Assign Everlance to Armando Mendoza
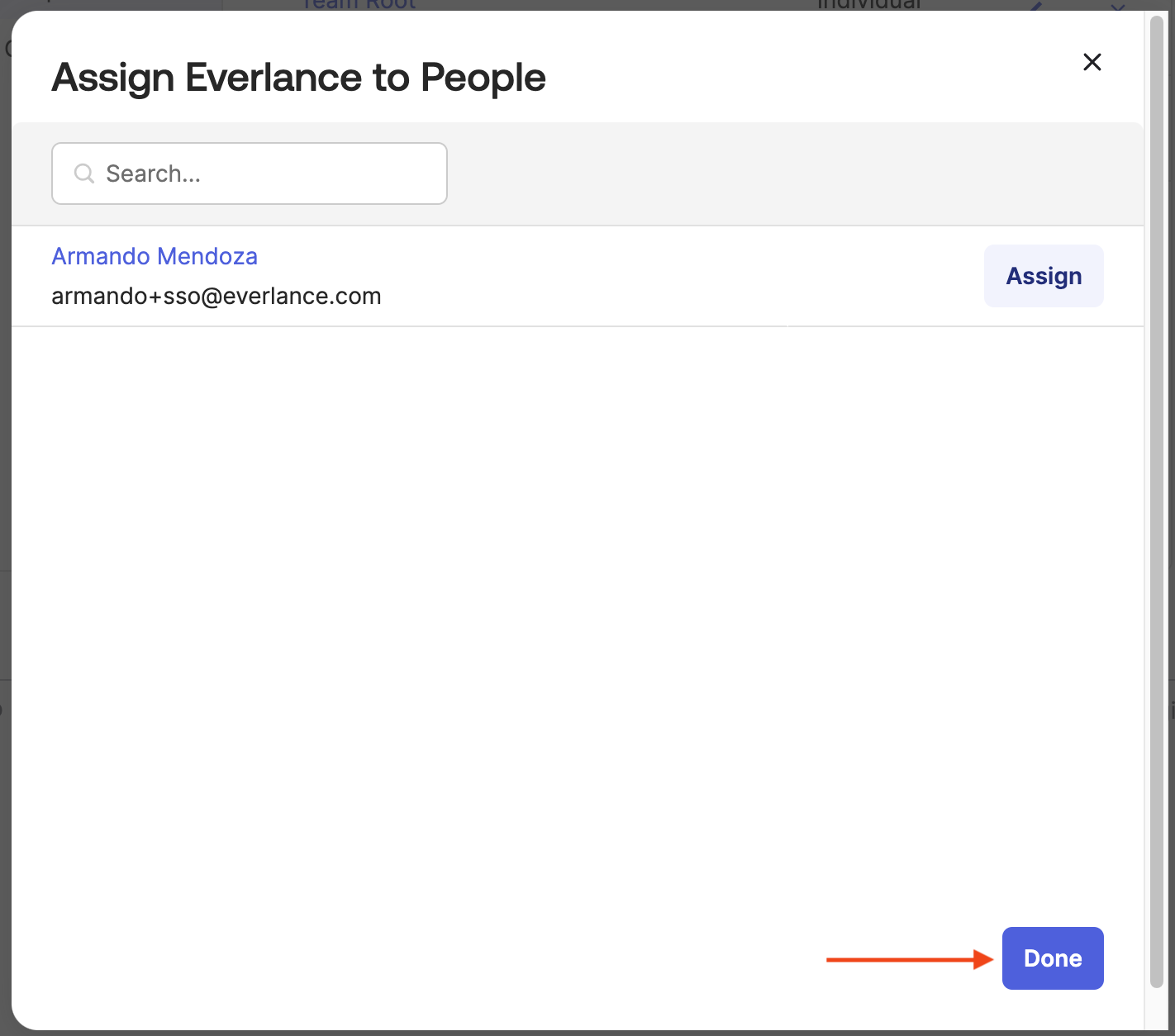The image size is (1175, 1036). [x=1043, y=276]
